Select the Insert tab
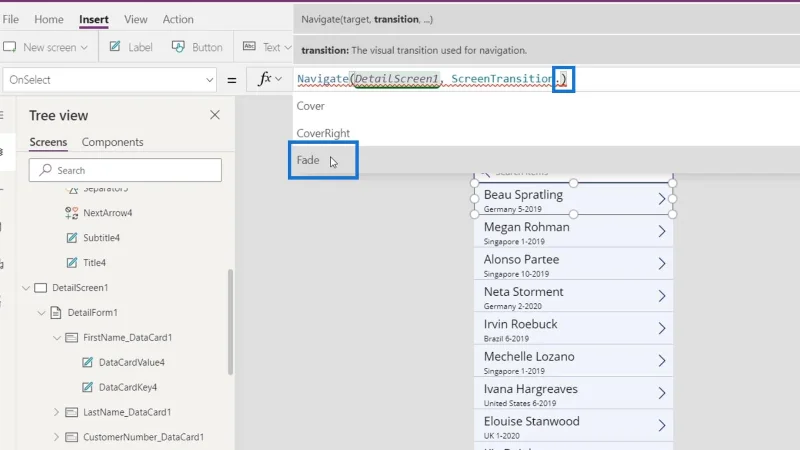Viewport: 800px width, 450px height. 94,19
